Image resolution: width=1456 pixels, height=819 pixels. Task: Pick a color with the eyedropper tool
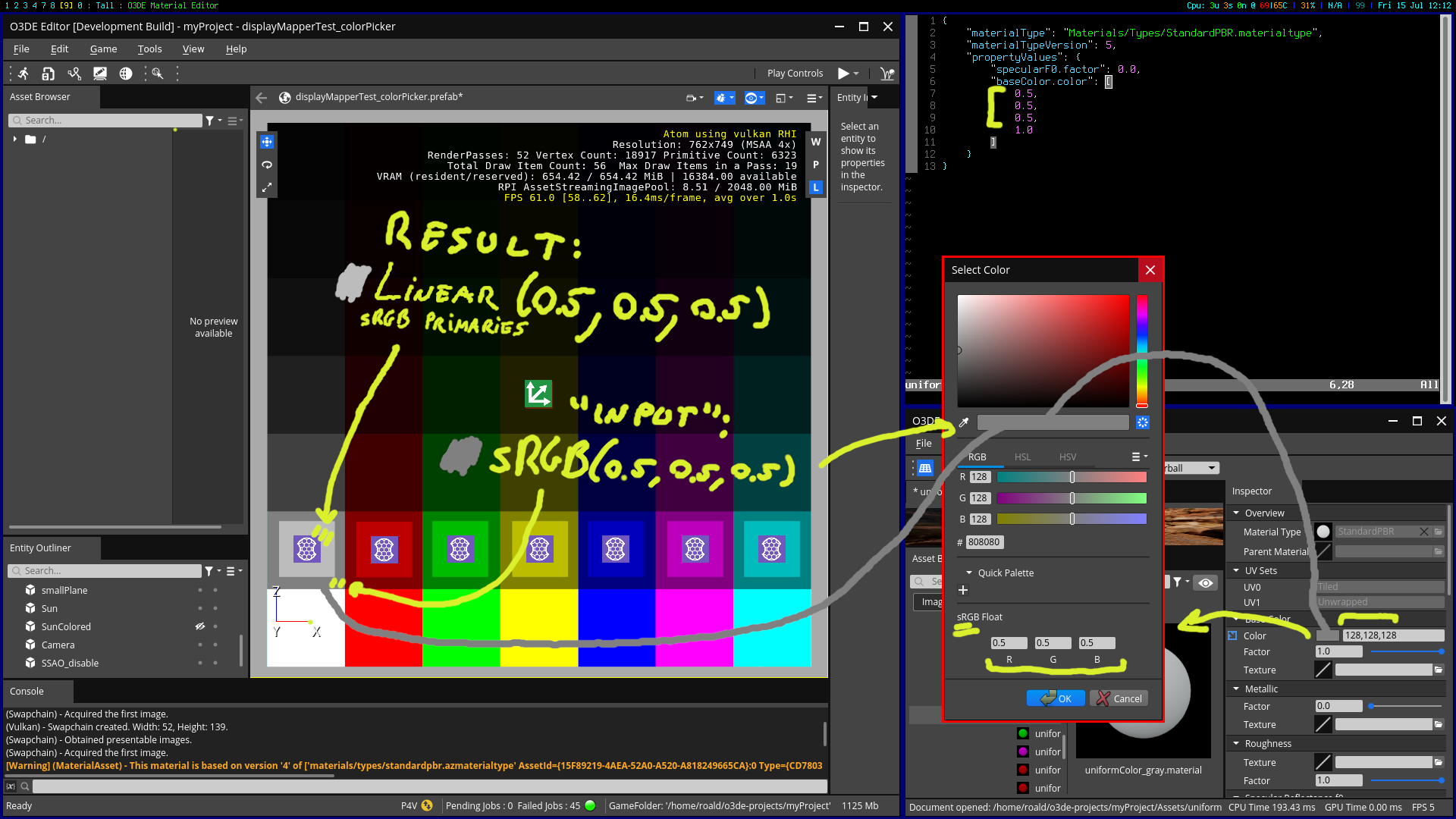963,422
